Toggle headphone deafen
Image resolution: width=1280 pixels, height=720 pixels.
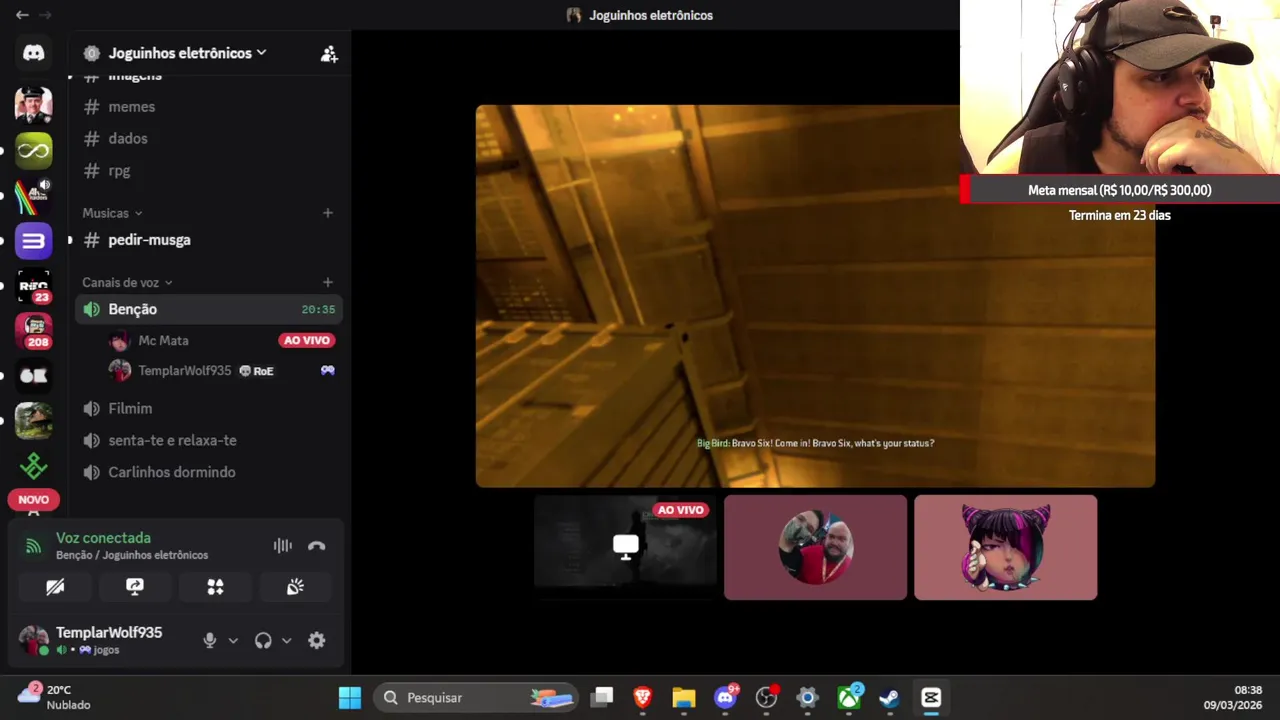click(263, 641)
